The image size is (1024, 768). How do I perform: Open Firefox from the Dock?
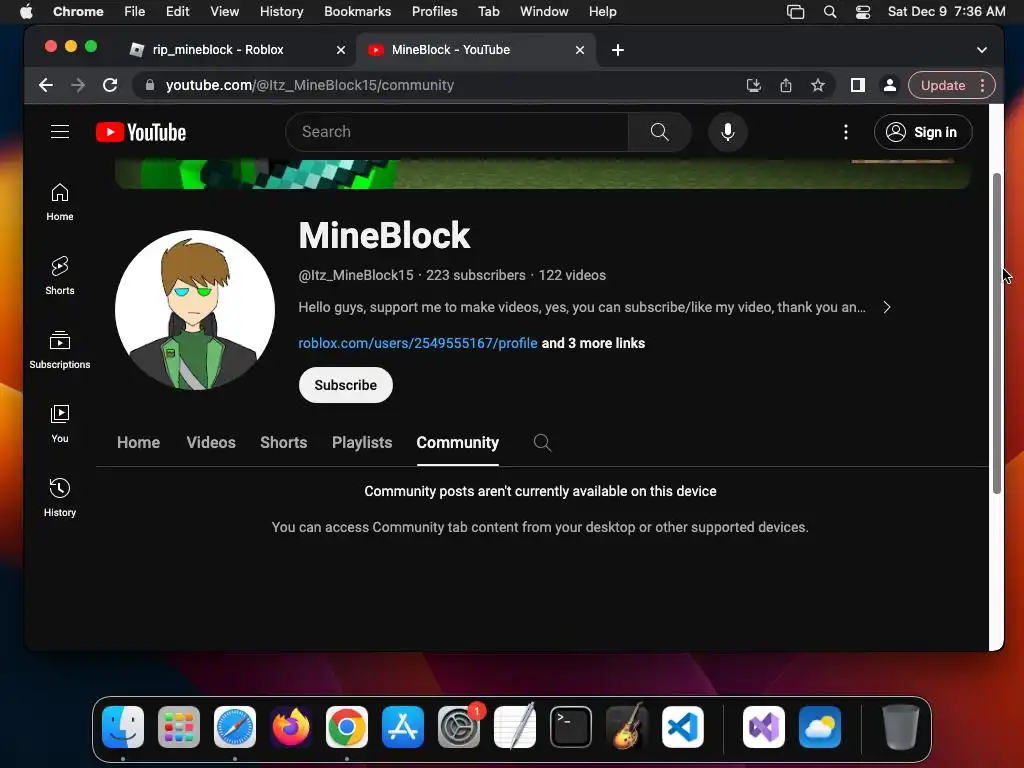tap(291, 727)
